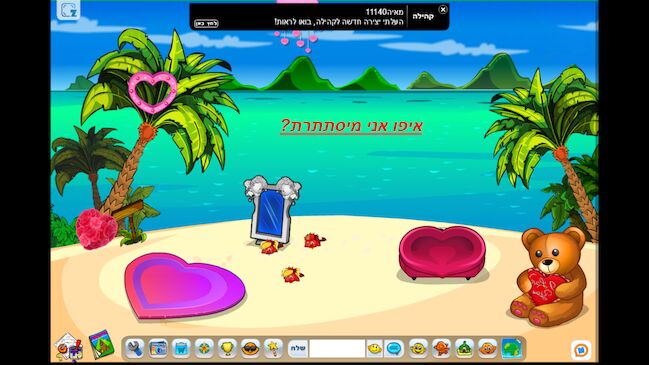
Task: Focus the chat message input field
Action: pos(337,348)
